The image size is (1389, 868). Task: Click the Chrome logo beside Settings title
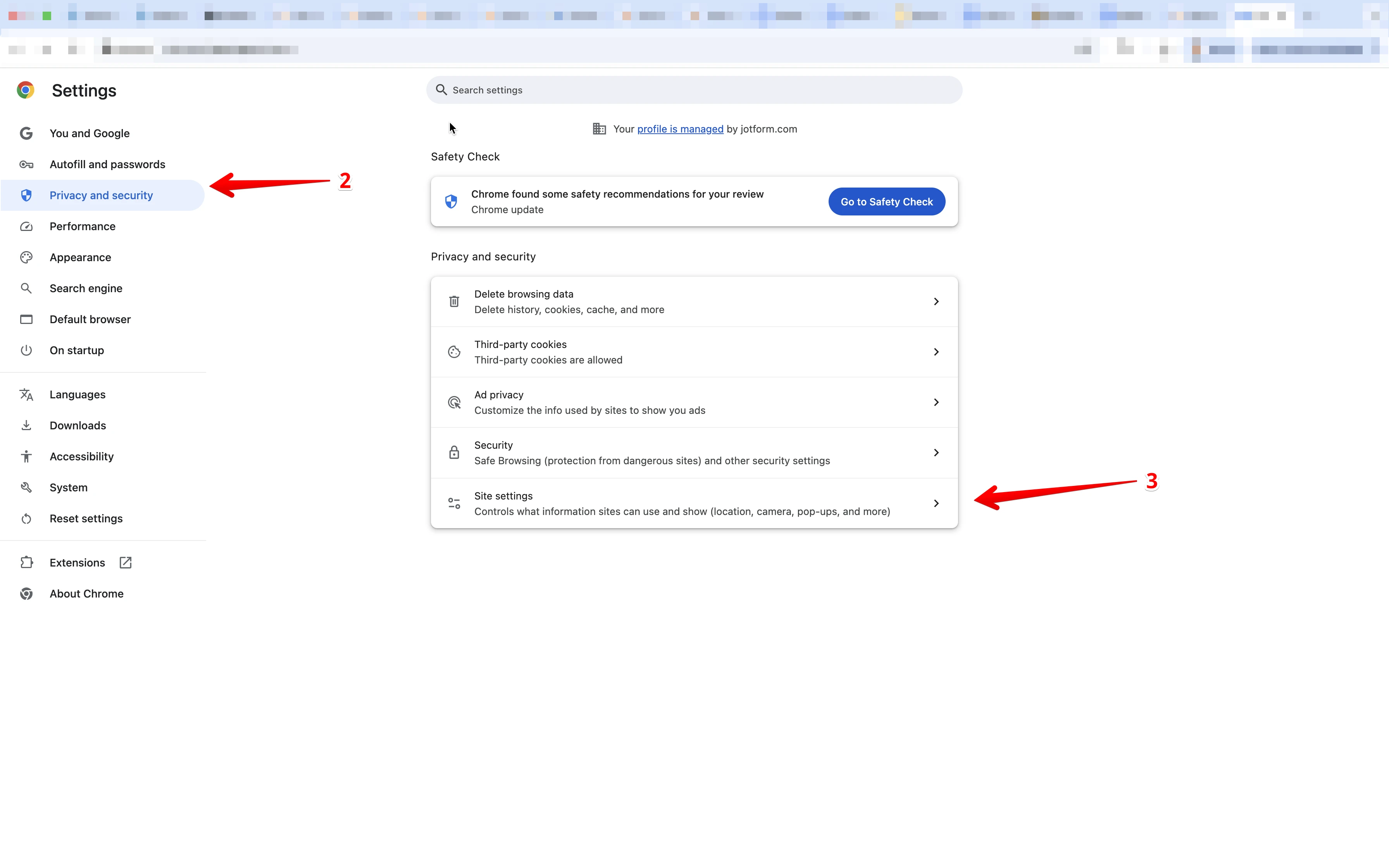(x=25, y=90)
